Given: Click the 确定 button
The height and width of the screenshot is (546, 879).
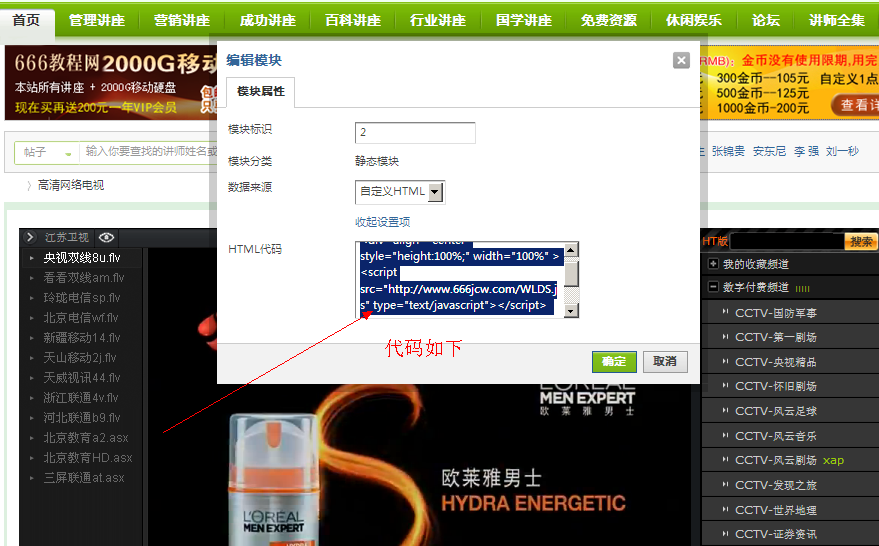Looking at the screenshot, I should coord(614,362).
